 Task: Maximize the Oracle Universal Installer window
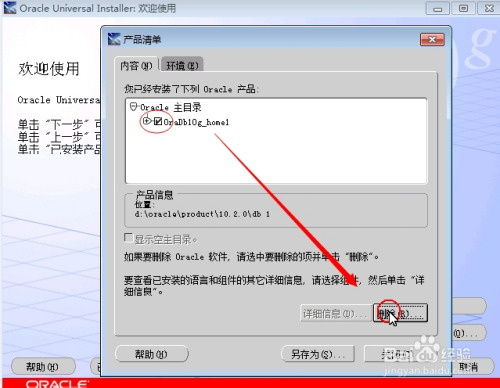click(x=463, y=8)
